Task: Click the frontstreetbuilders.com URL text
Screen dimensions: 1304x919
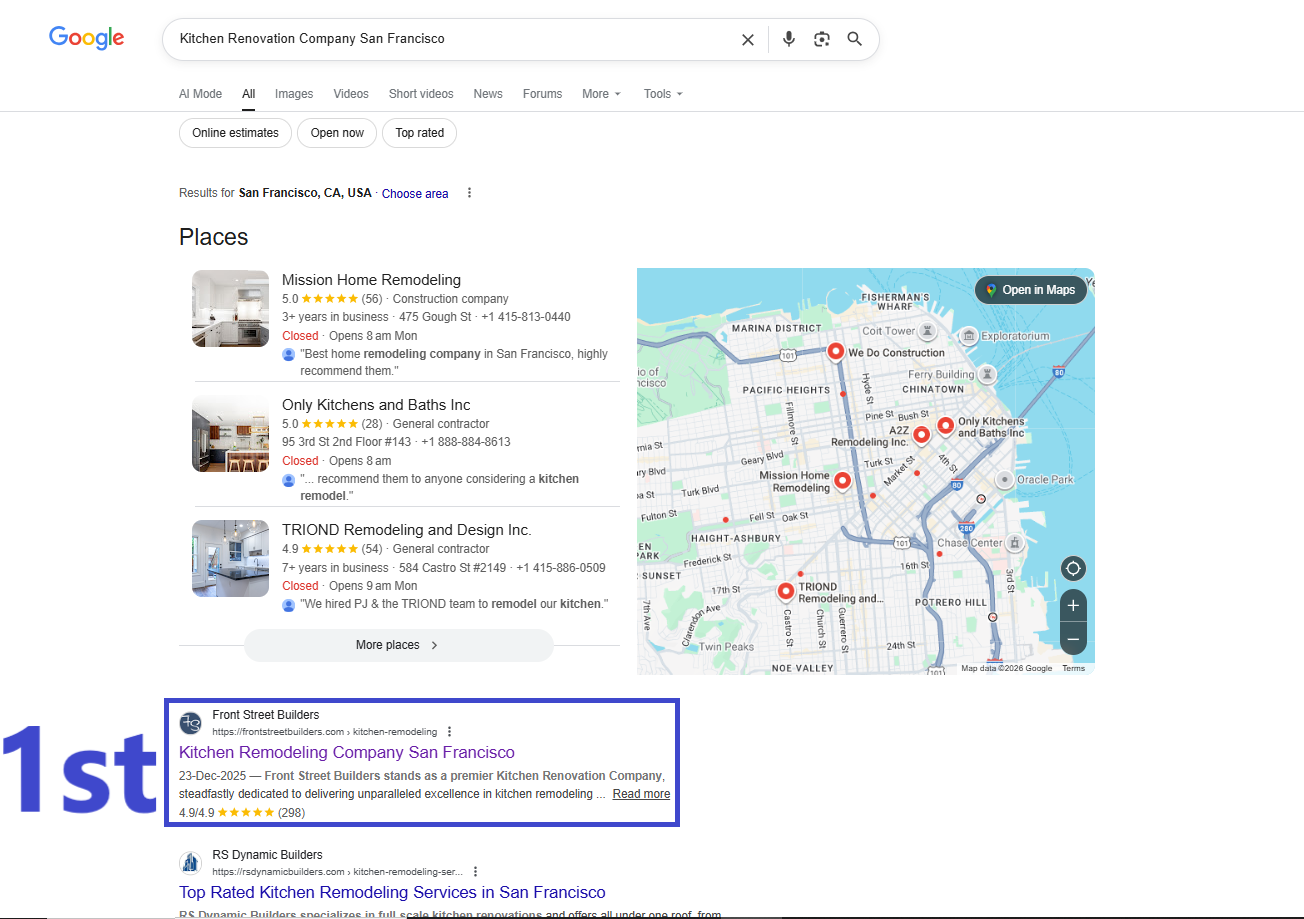Action: pyautogui.click(x=324, y=732)
